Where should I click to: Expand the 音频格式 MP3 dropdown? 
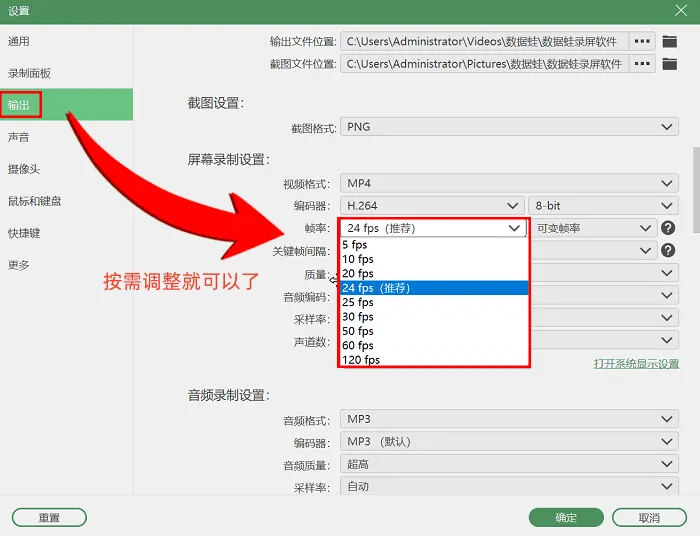coord(509,419)
